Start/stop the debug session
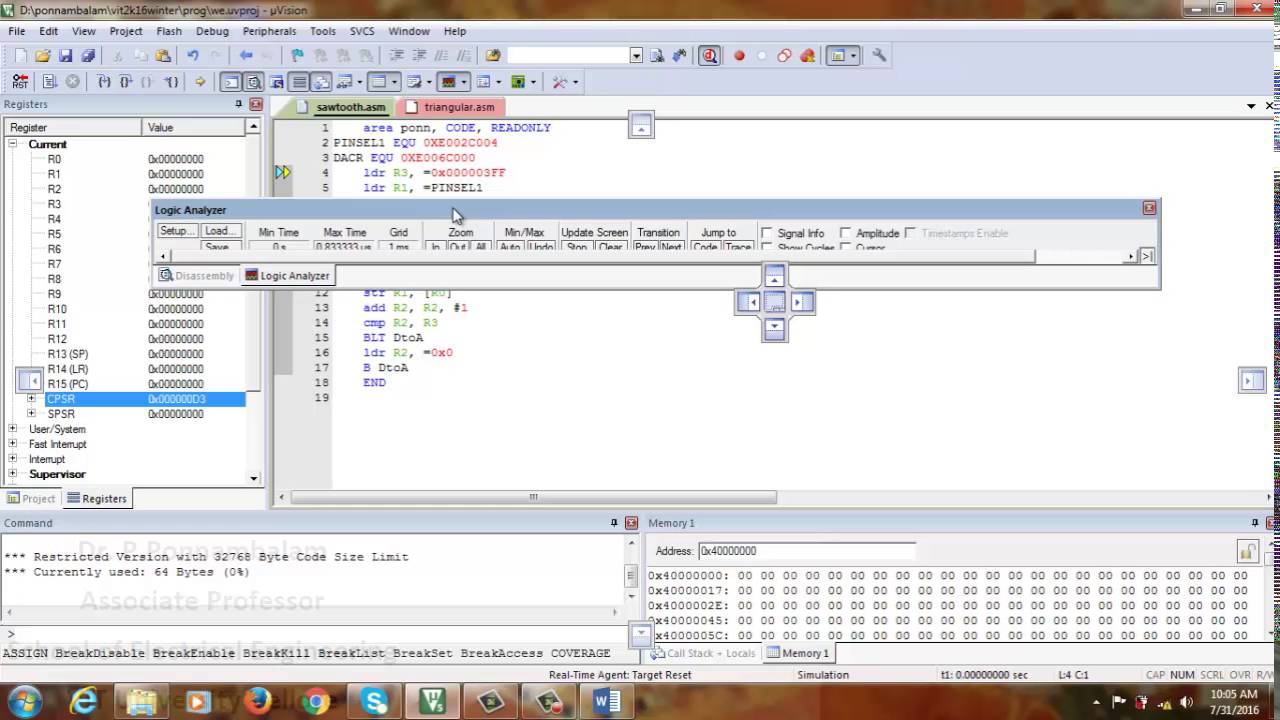This screenshot has height=720, width=1280. click(x=710, y=56)
